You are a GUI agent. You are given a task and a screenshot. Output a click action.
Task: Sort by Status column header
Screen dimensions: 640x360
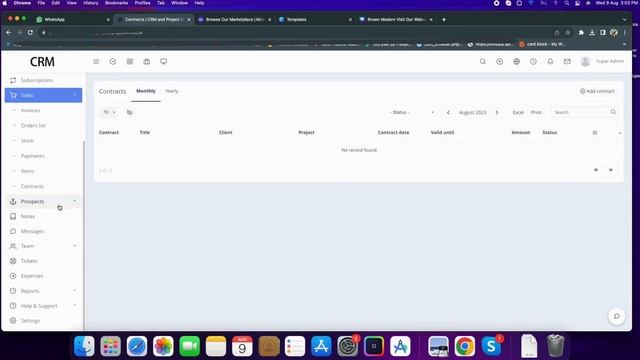tap(549, 133)
